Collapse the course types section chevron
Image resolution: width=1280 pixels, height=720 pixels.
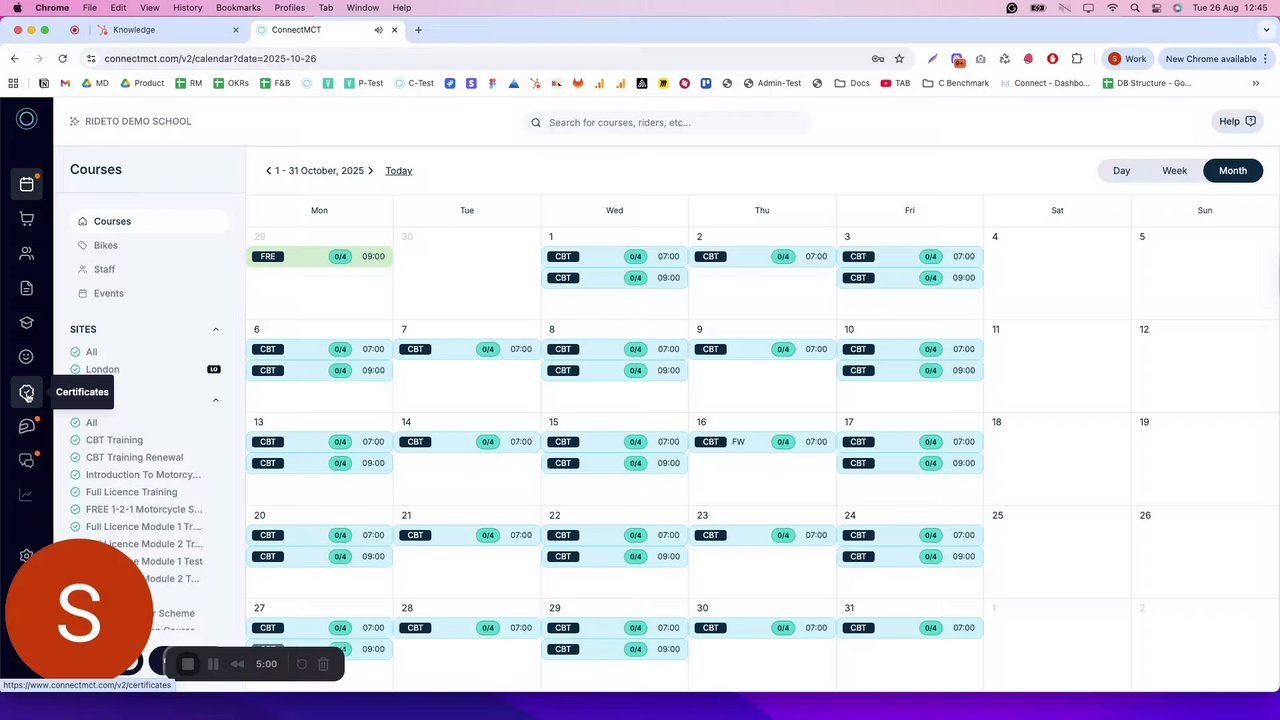[215, 400]
